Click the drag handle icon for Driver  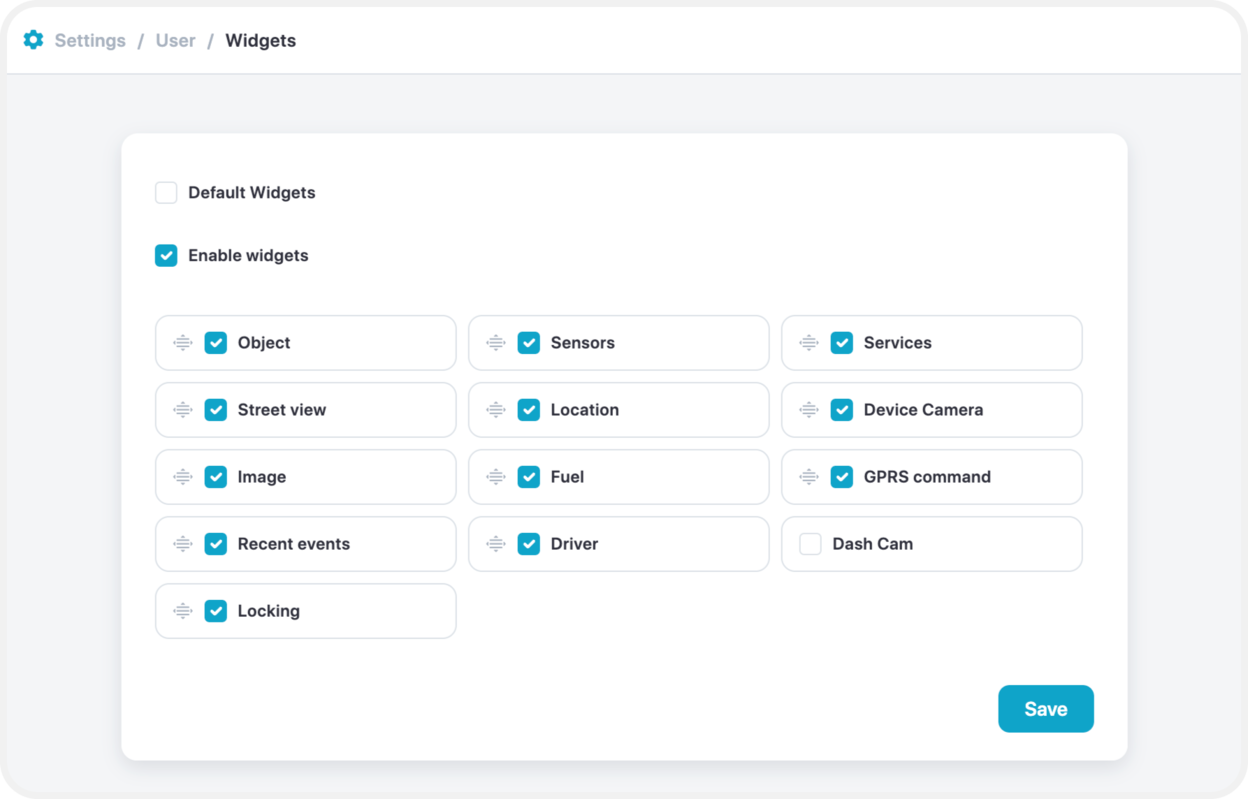[x=496, y=544]
